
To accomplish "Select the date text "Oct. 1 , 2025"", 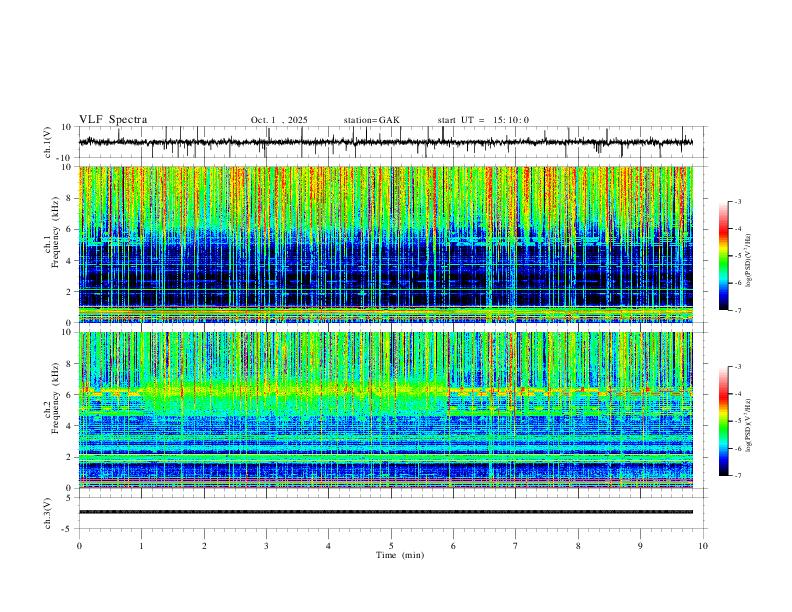I will tap(279, 120).
